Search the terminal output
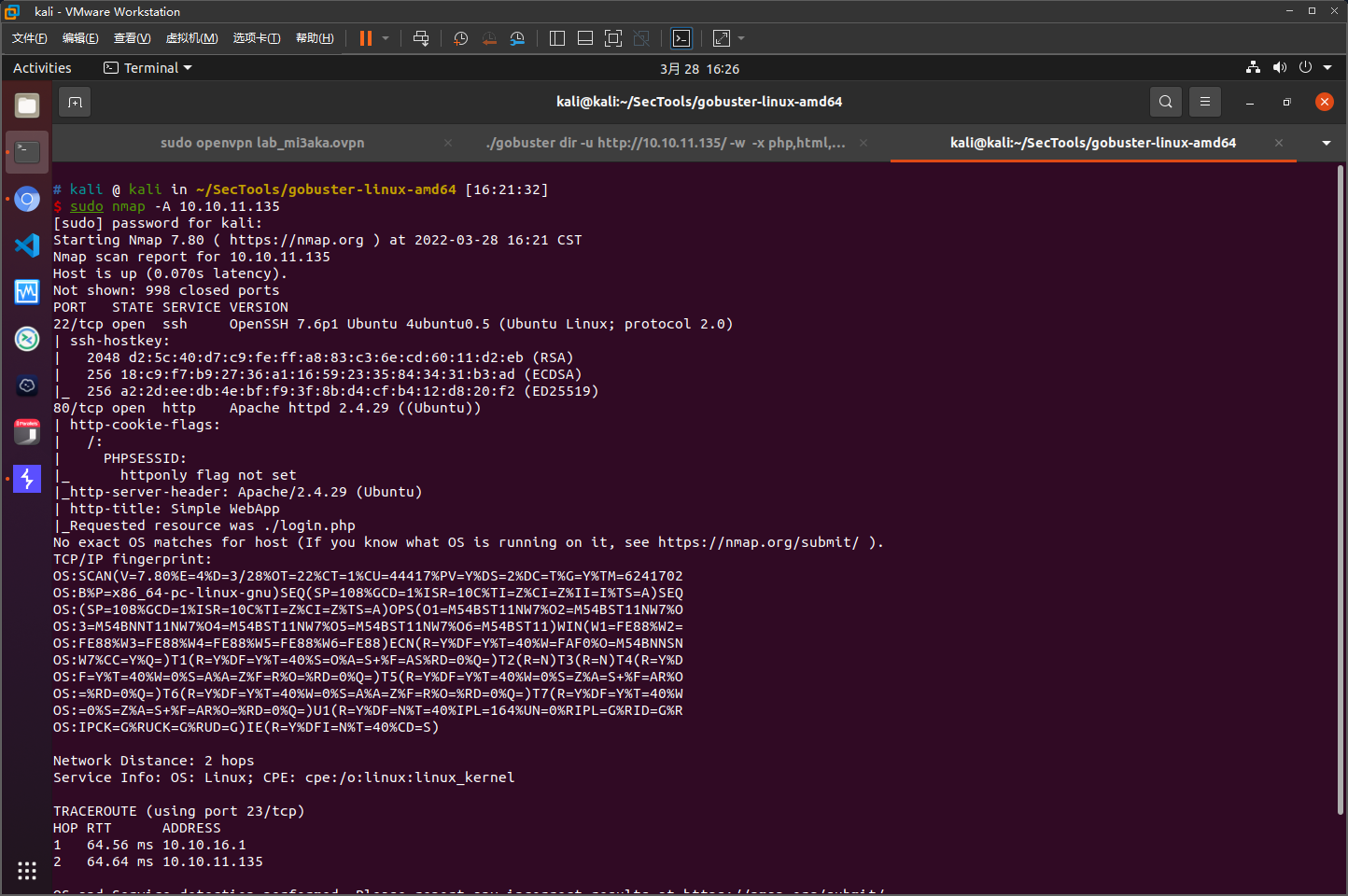 click(x=1165, y=102)
